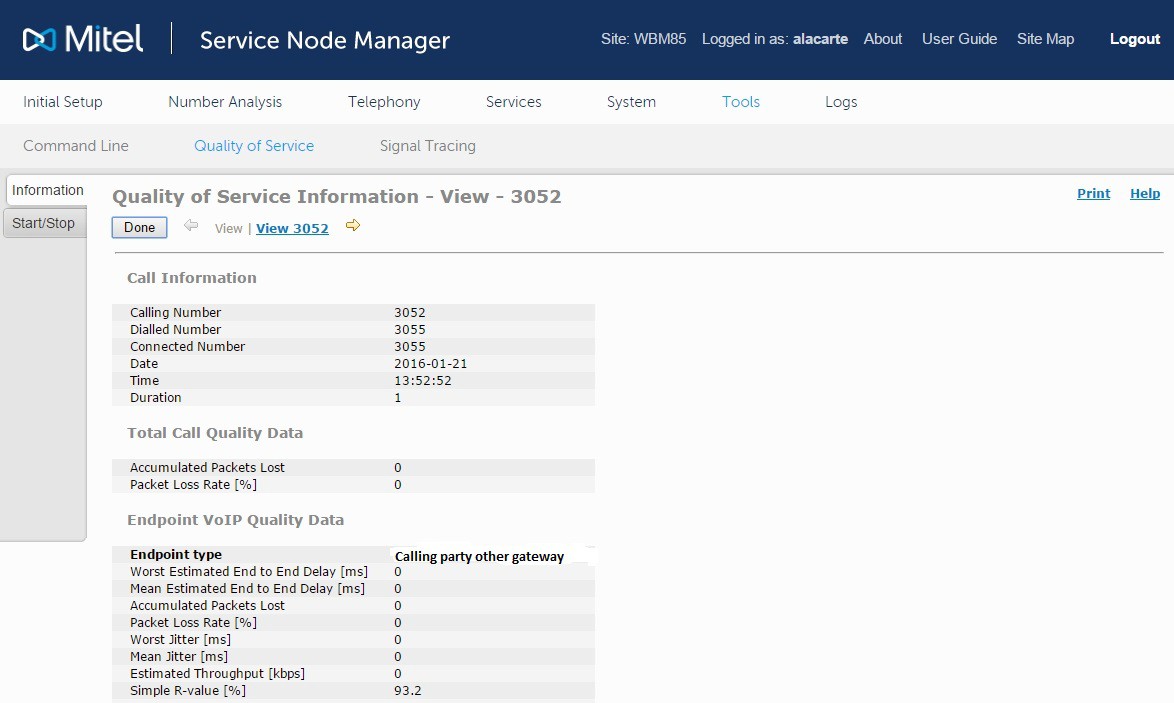Open the User Guide link

tap(959, 39)
